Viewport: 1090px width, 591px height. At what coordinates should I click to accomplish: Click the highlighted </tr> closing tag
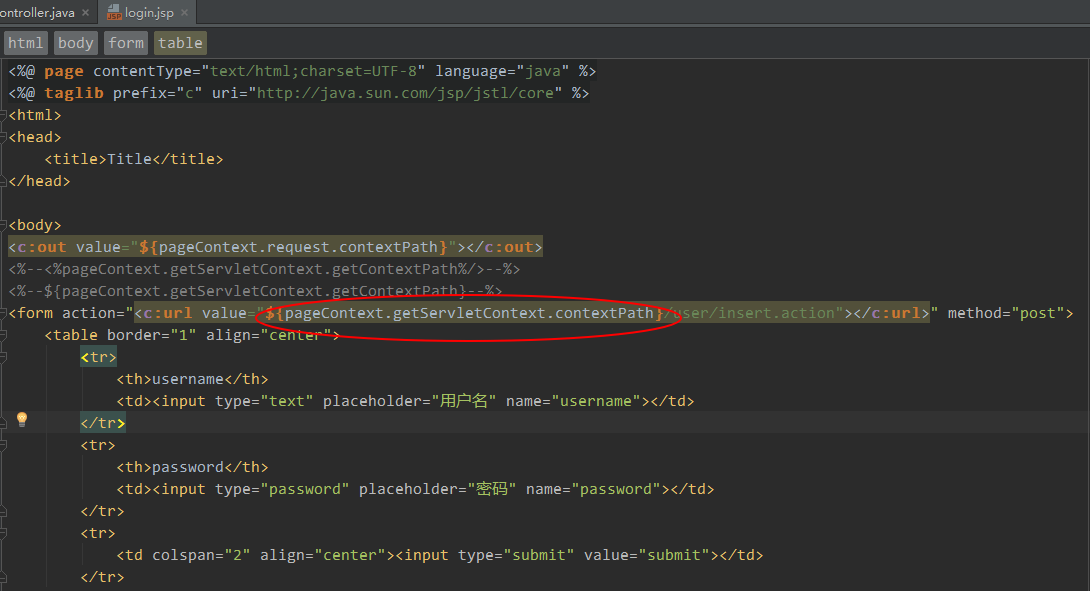pyautogui.click(x=102, y=423)
